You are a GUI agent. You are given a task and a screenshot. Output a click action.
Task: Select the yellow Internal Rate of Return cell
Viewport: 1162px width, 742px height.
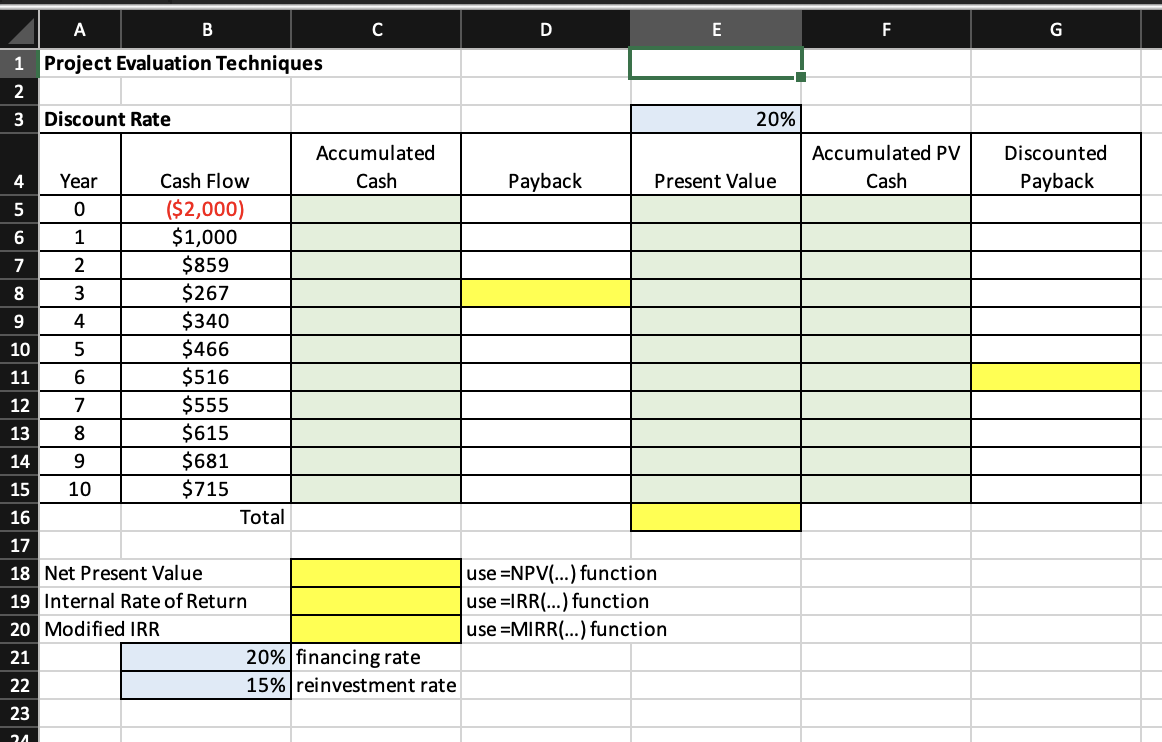coord(375,601)
